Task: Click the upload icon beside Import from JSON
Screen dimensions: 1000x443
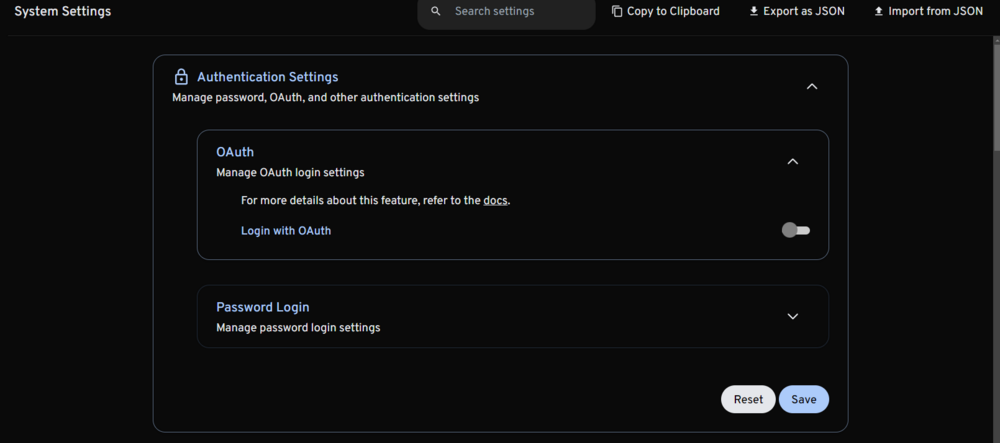Action: (878, 11)
